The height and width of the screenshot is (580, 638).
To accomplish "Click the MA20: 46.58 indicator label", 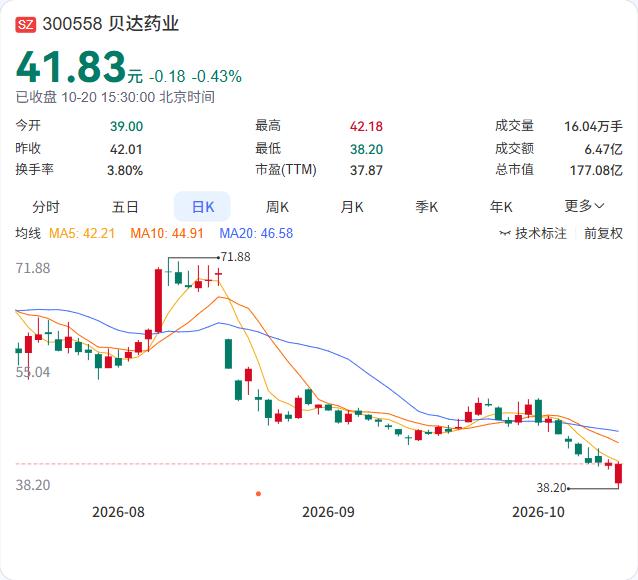I will pos(256,233).
